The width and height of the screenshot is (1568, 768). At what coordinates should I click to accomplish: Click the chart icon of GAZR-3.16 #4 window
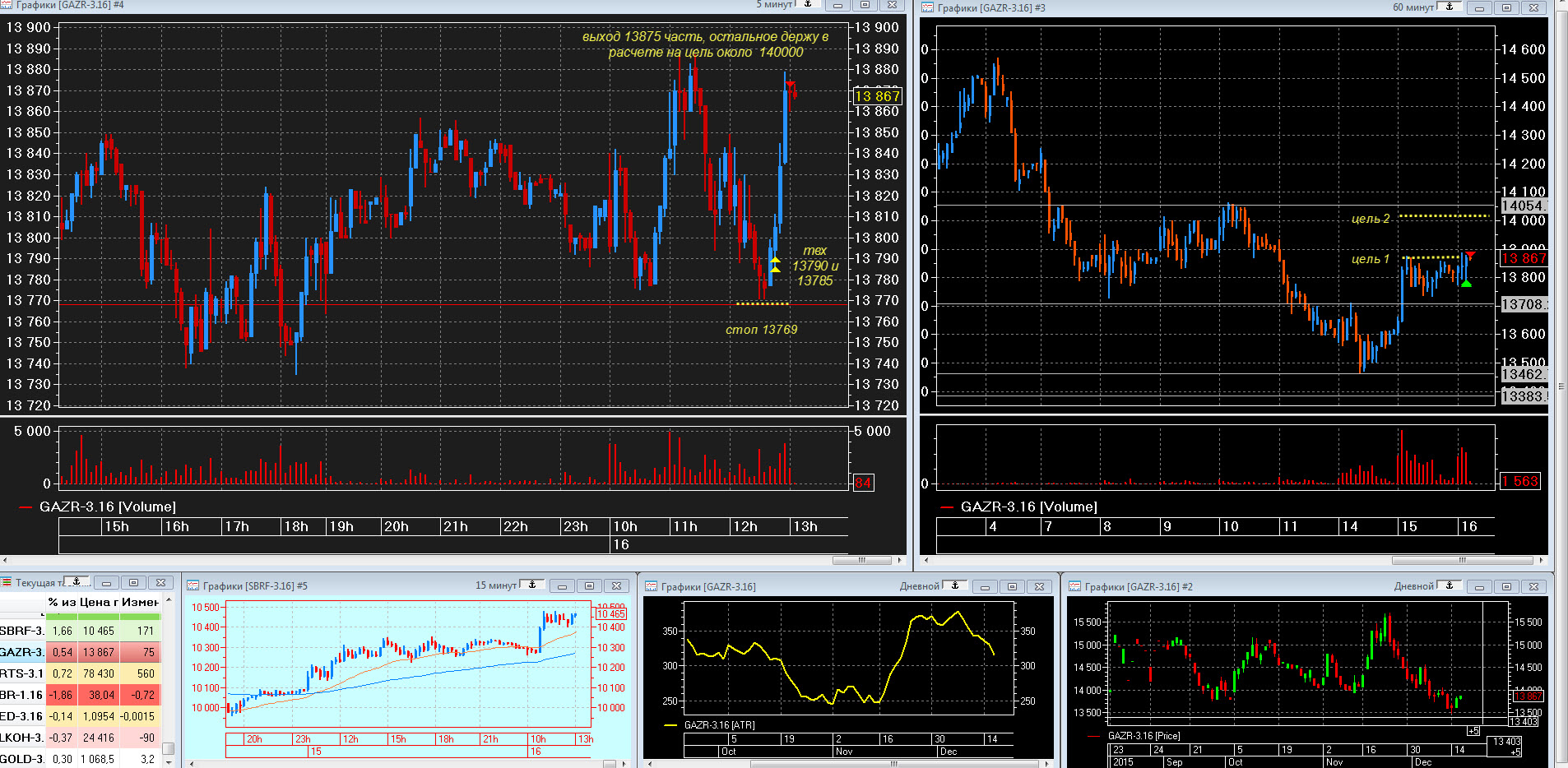pyautogui.click(x=6, y=5)
